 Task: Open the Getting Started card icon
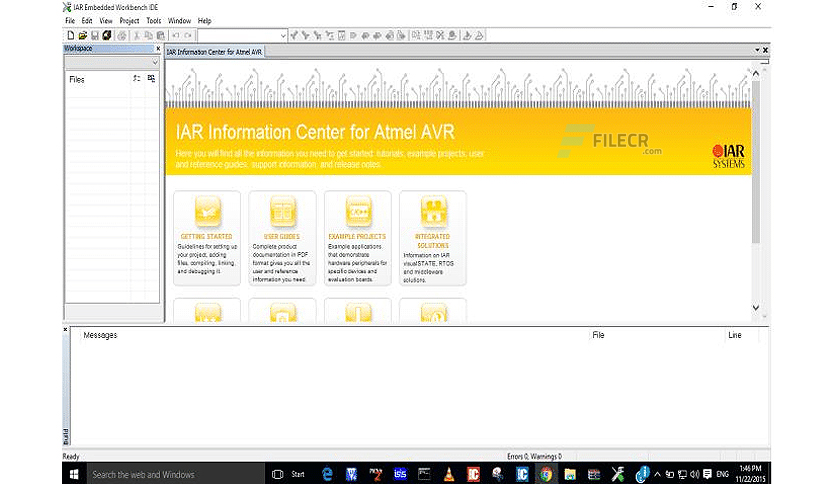pyautogui.click(x=207, y=212)
